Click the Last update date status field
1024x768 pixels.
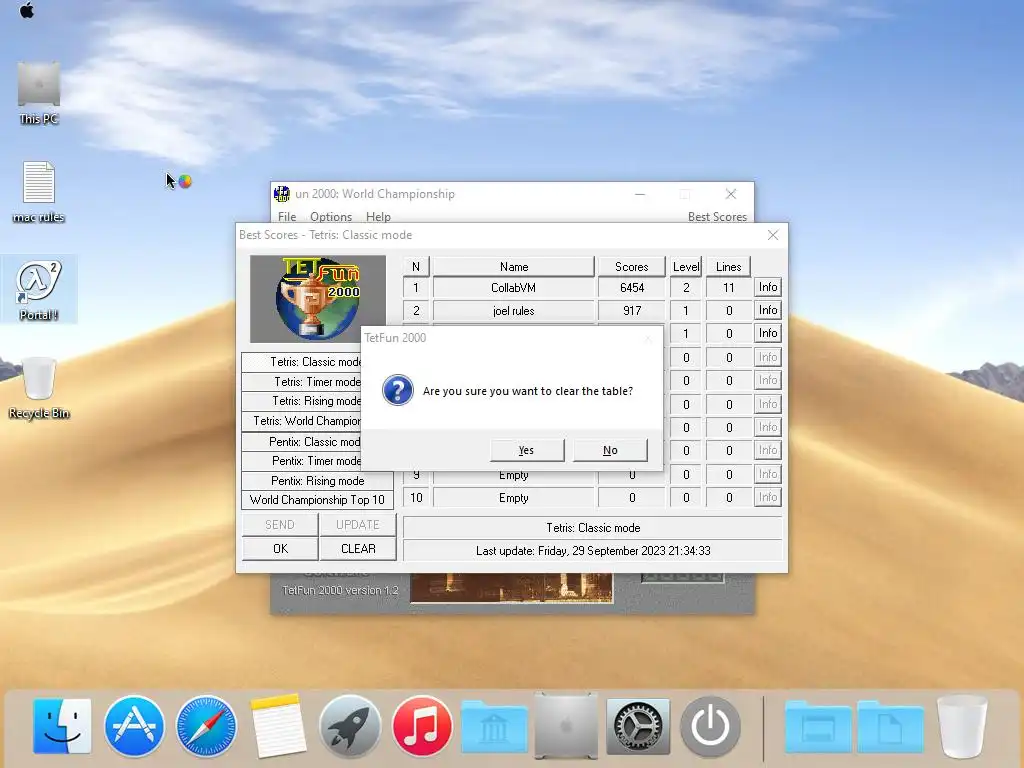(x=593, y=551)
